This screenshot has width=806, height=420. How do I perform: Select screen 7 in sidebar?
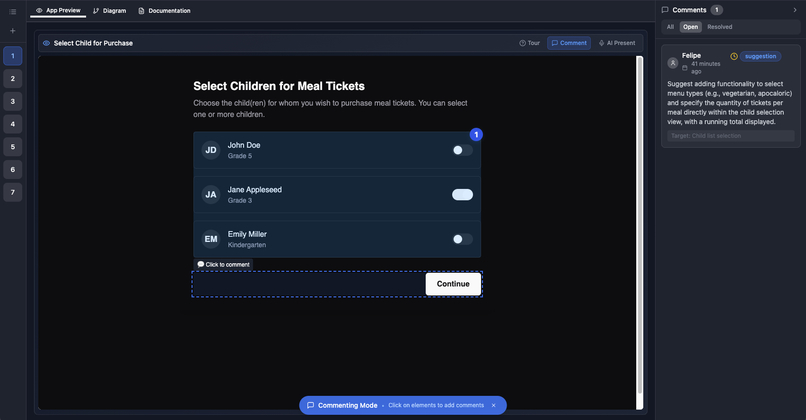coord(13,192)
